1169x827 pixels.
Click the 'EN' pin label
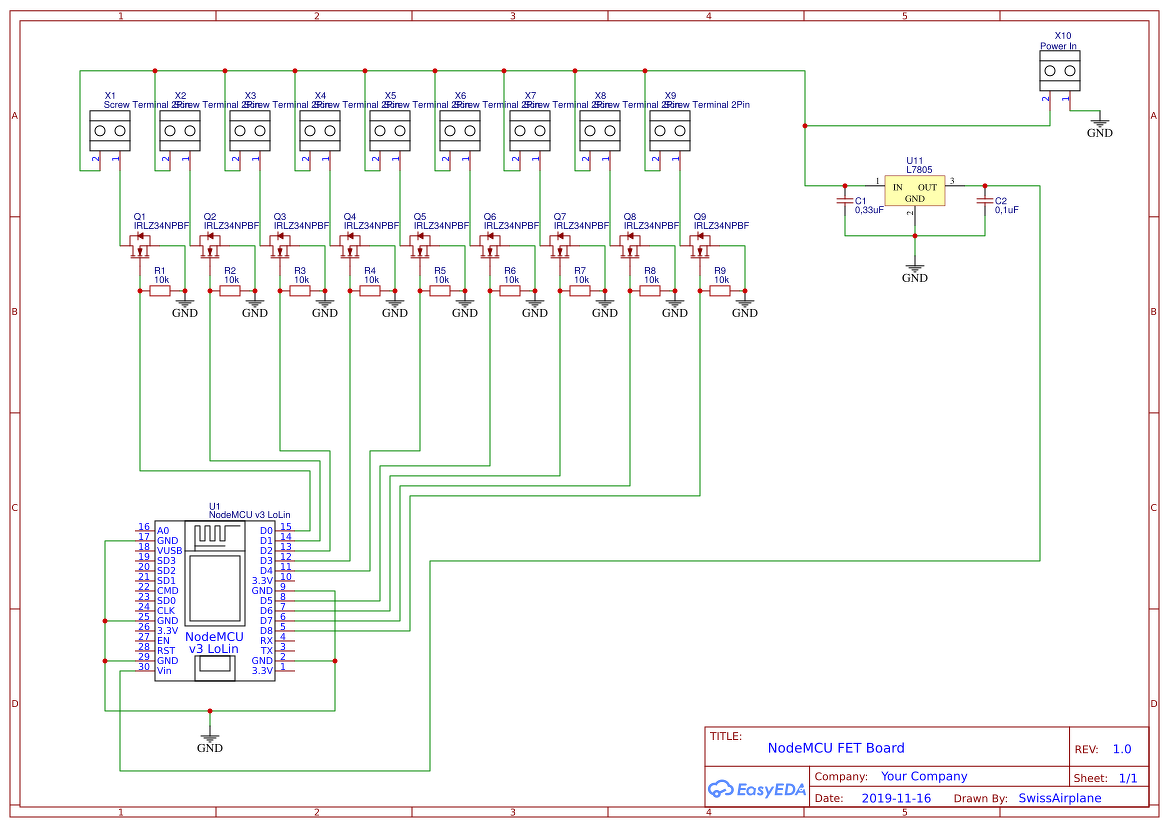(x=163, y=641)
